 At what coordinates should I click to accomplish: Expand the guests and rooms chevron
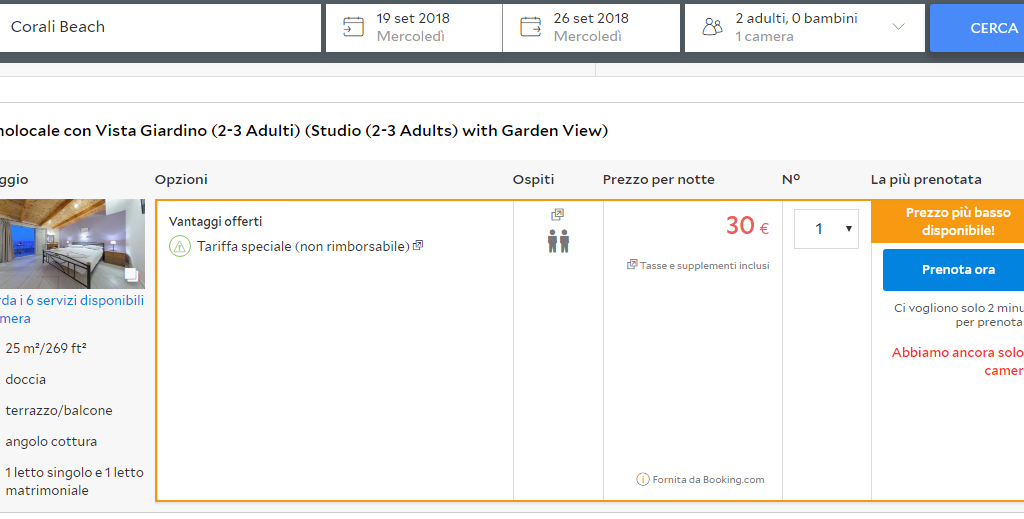coord(898,27)
